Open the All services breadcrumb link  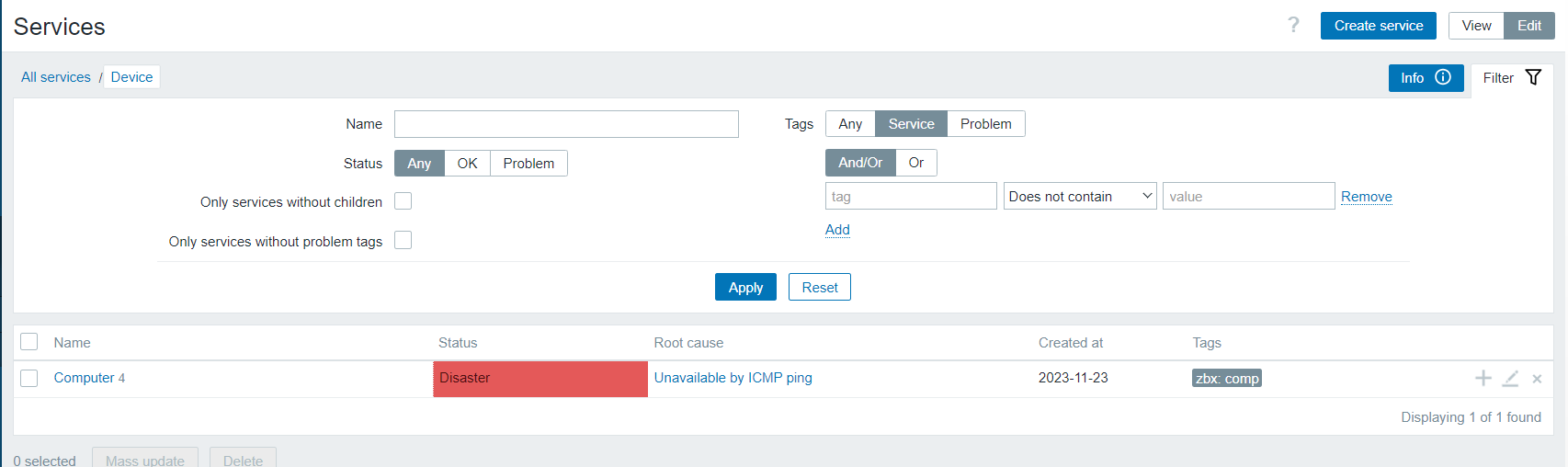click(x=56, y=77)
